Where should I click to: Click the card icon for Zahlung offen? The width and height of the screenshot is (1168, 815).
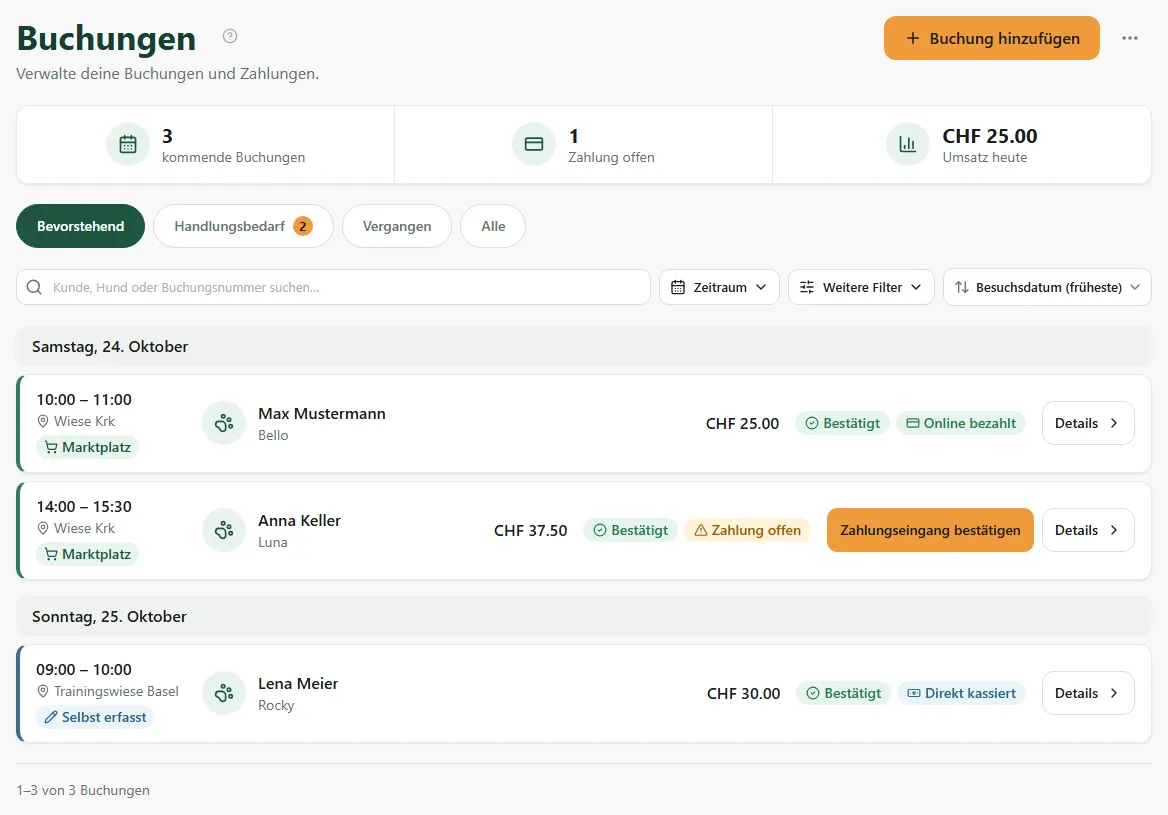click(534, 144)
